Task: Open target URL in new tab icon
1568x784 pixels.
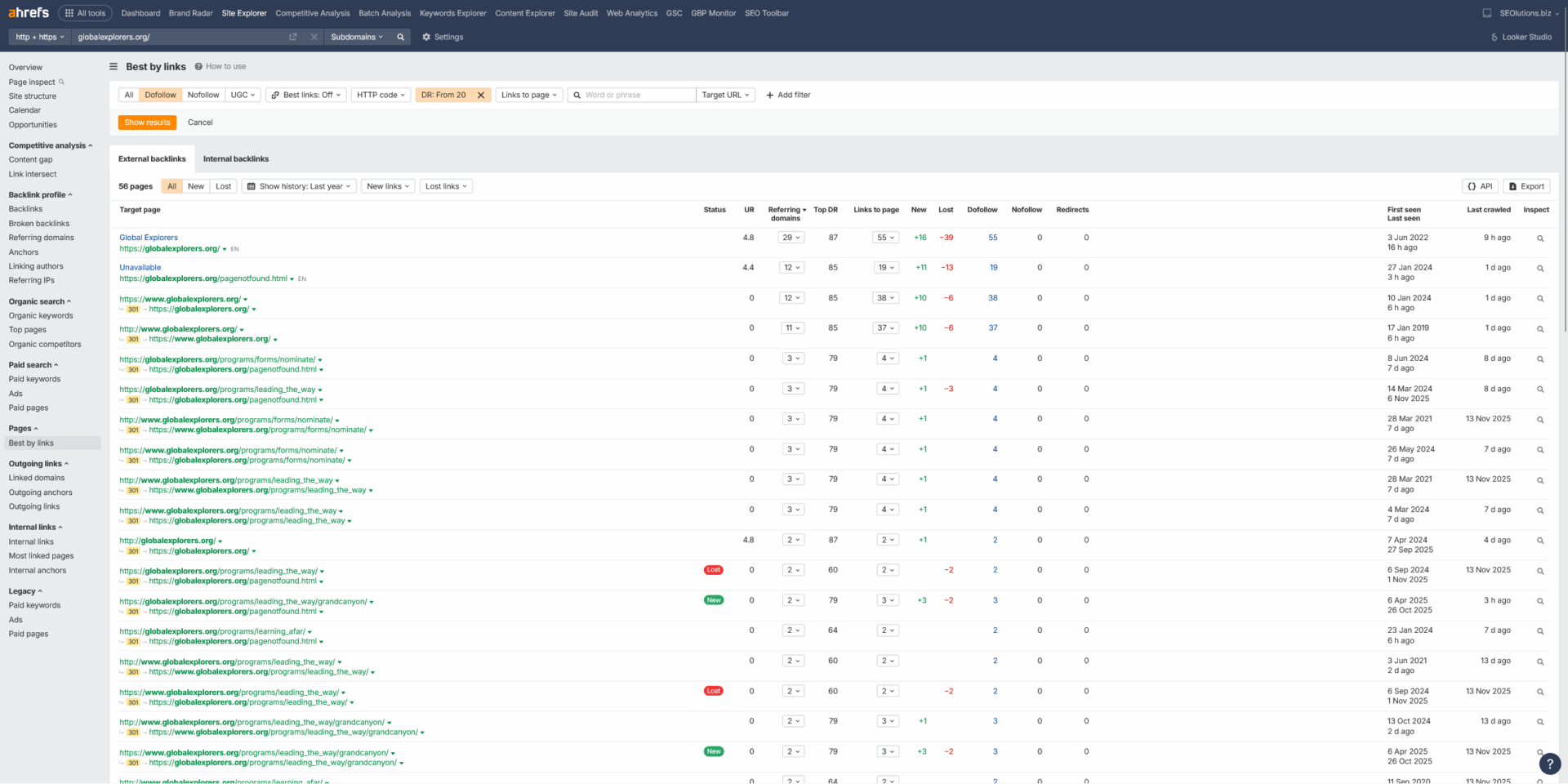Action: (x=293, y=37)
